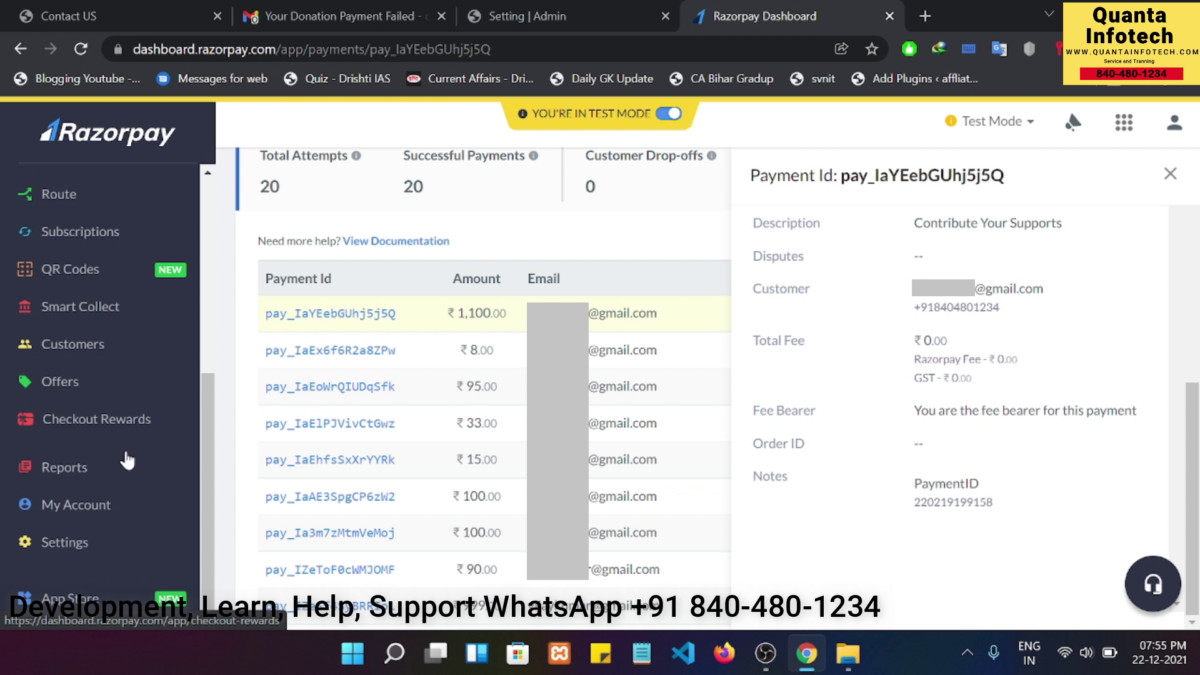
Task: Open Daily GK Update bookmark
Action: [x=600, y=79]
